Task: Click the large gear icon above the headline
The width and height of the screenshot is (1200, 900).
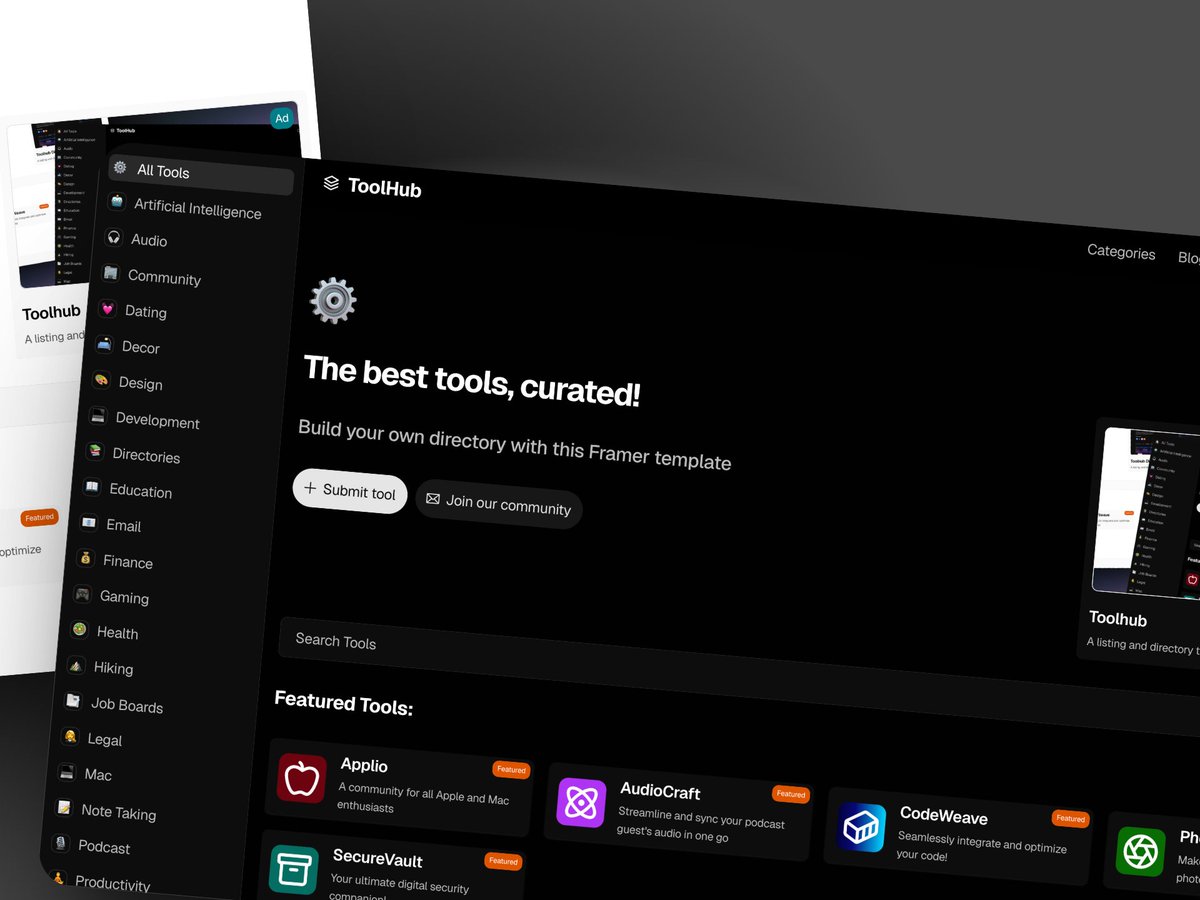Action: coord(333,300)
